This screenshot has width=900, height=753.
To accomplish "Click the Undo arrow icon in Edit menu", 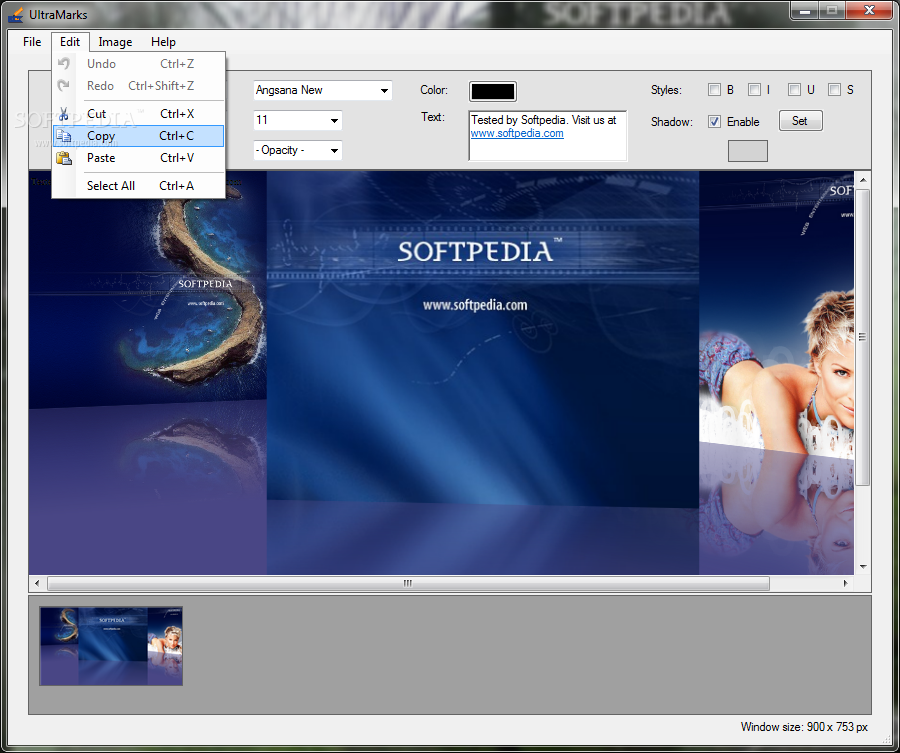I will click(x=64, y=64).
